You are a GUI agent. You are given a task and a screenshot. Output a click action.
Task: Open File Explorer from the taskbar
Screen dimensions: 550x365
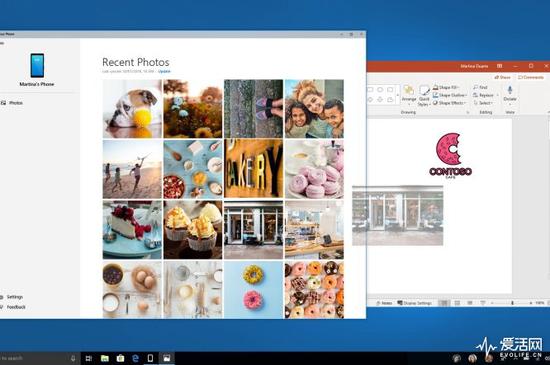tap(105, 358)
